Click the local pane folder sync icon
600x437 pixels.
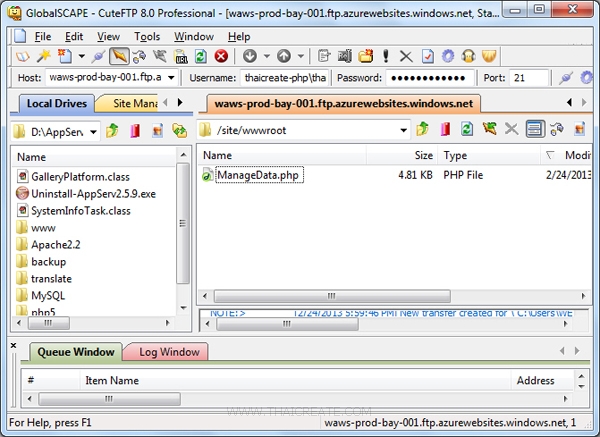pyautogui.click(x=179, y=130)
